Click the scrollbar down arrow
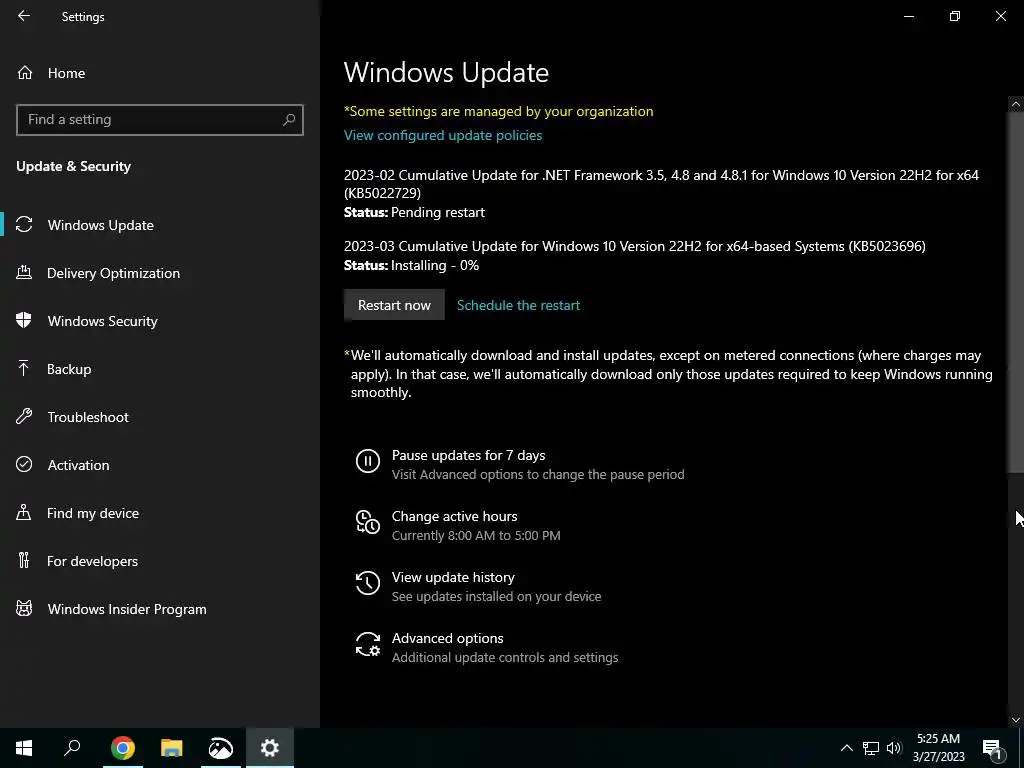 pyautogui.click(x=1016, y=720)
